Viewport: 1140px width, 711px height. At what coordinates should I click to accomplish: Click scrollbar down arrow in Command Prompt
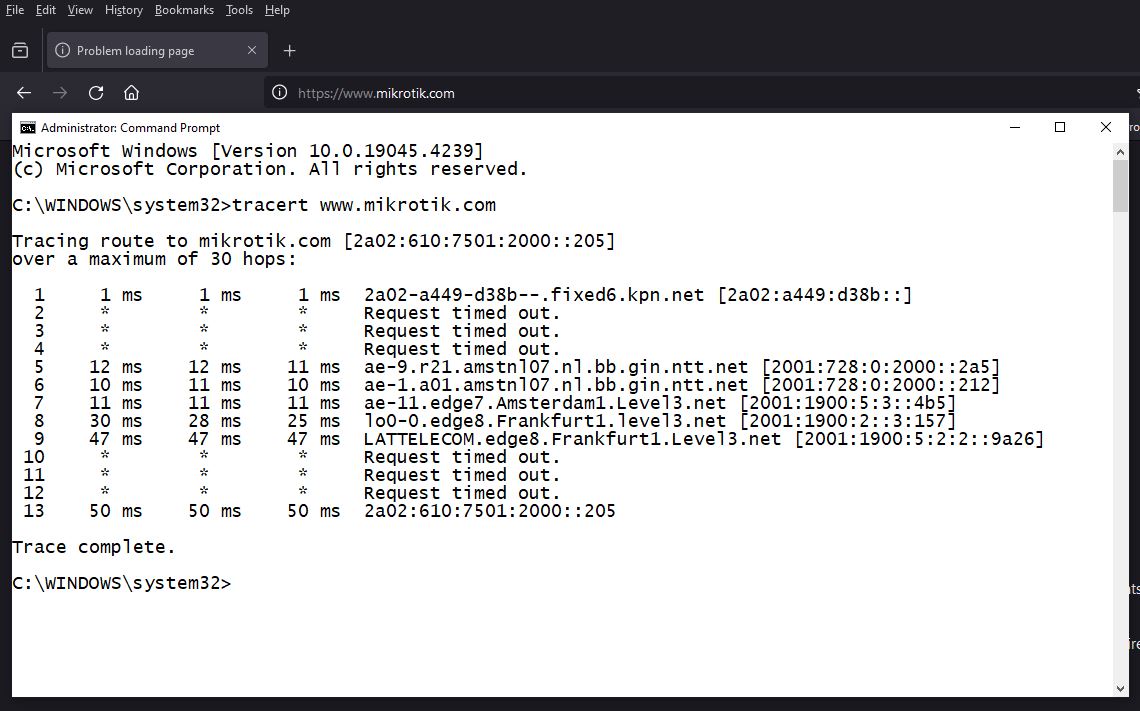pos(1120,688)
